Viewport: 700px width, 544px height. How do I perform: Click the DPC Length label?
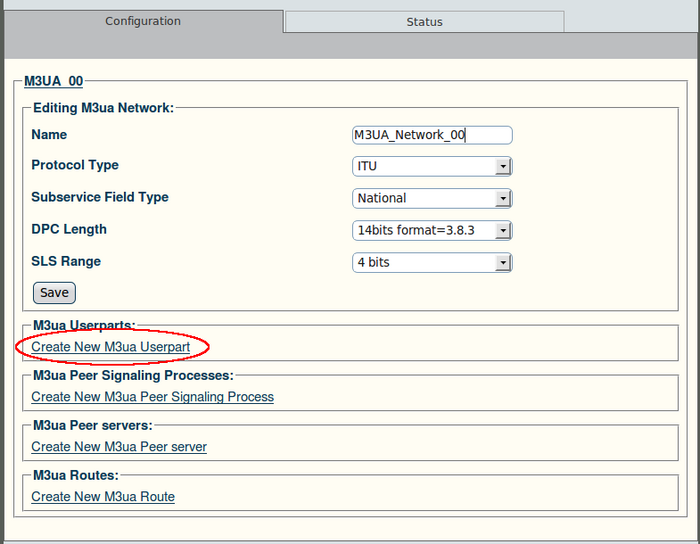point(69,229)
